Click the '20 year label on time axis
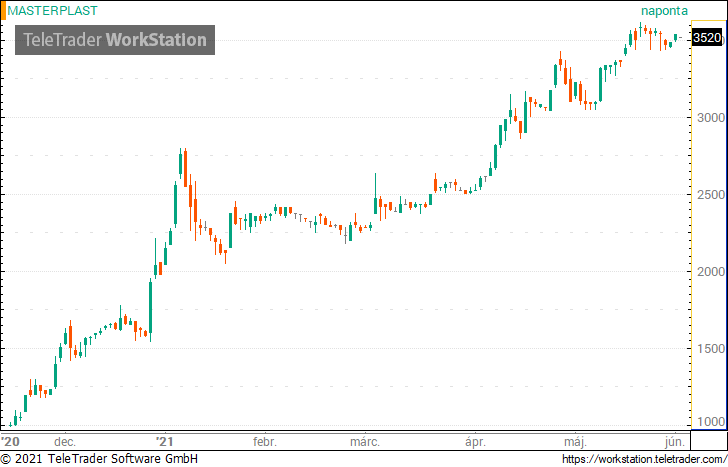 [x=10, y=441]
